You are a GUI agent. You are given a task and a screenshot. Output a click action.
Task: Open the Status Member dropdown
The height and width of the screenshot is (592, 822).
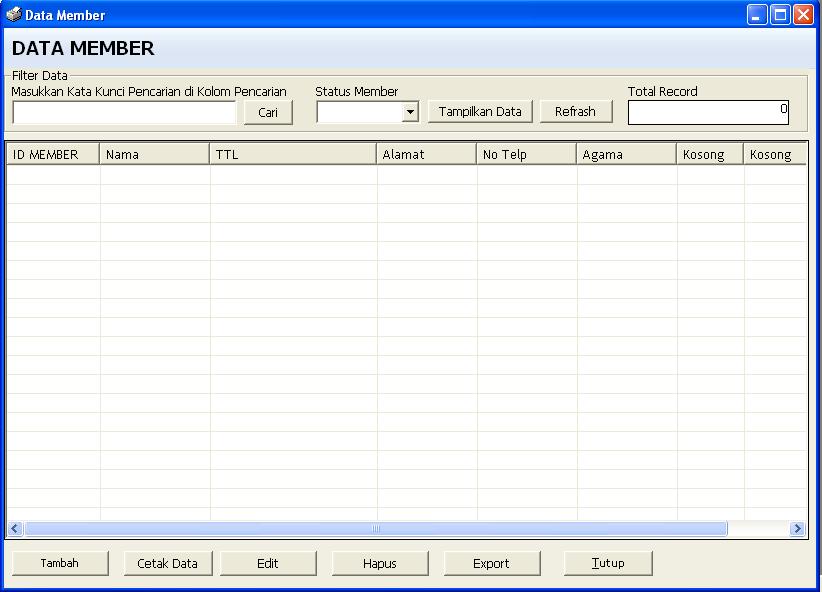[x=410, y=111]
